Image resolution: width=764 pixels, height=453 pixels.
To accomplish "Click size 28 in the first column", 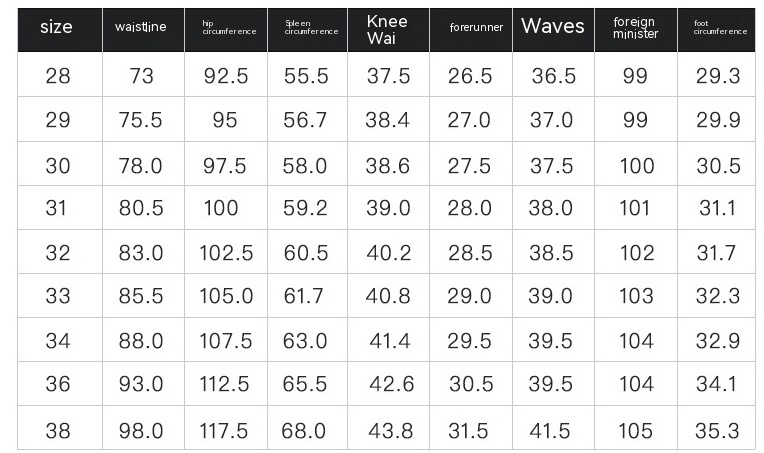I will pyautogui.click(x=58, y=76).
